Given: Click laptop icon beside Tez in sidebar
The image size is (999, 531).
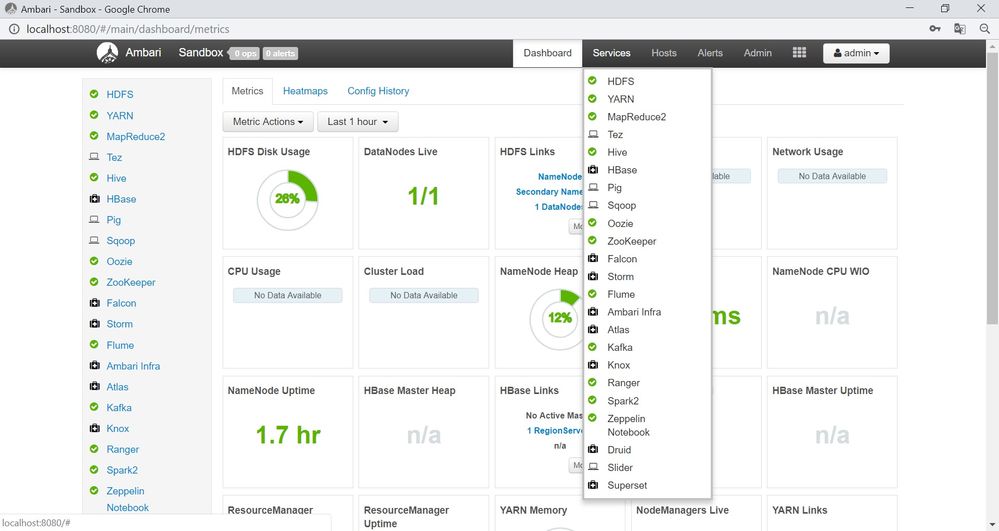Looking at the screenshot, I should 94,157.
